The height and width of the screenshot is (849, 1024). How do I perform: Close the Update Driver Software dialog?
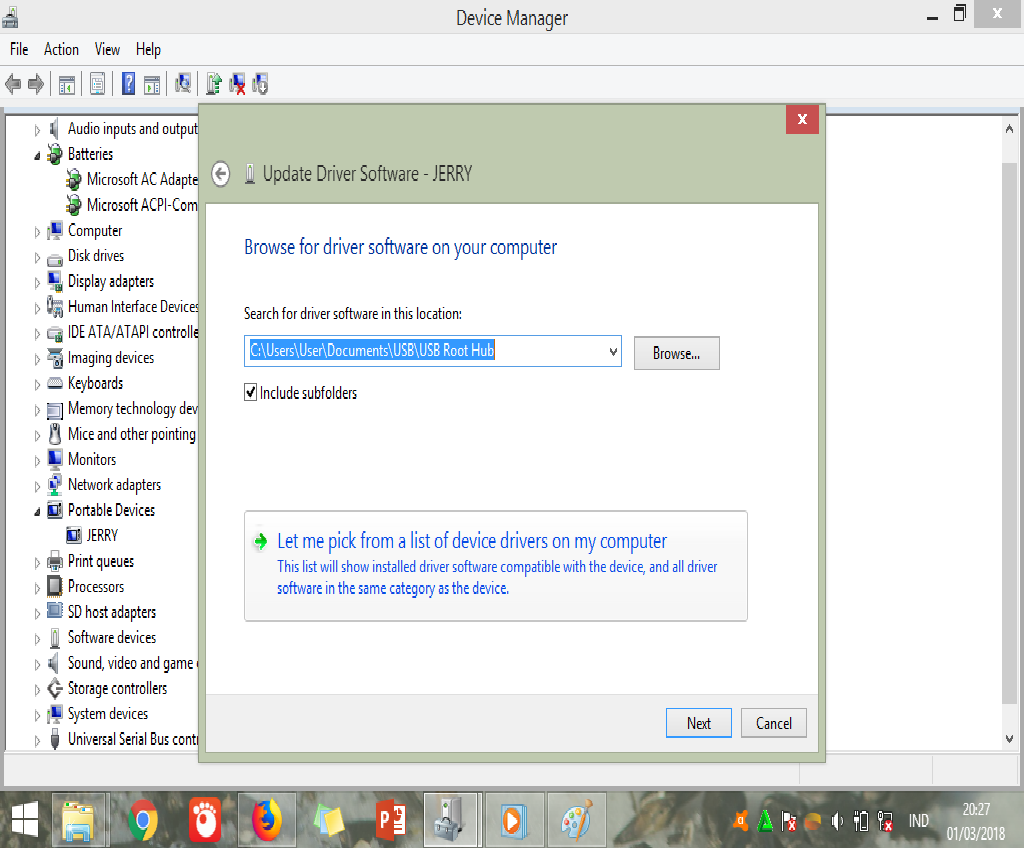802,119
